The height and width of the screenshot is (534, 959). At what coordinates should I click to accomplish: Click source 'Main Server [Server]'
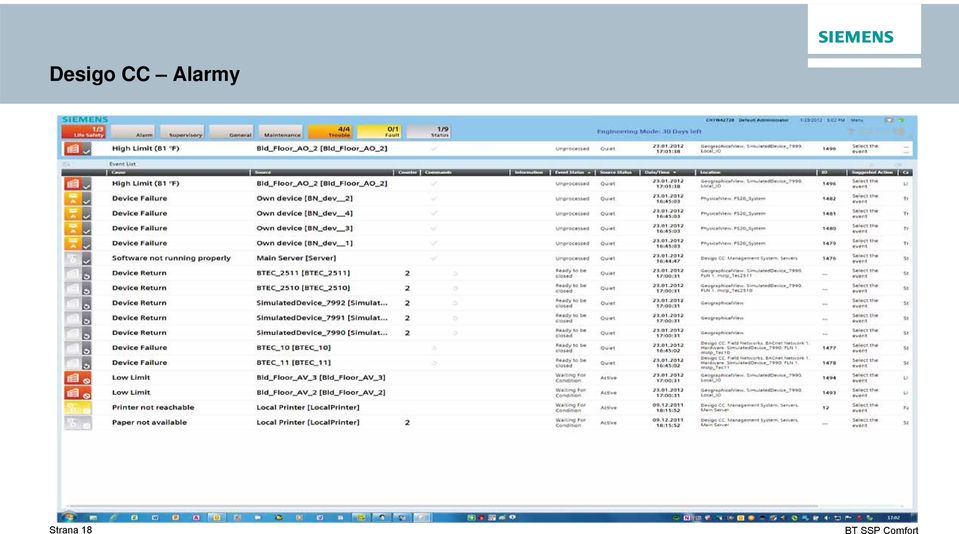tap(296, 258)
